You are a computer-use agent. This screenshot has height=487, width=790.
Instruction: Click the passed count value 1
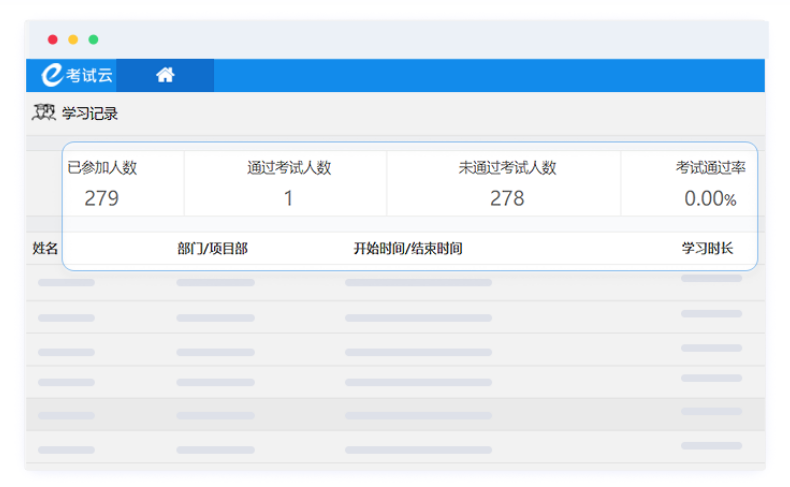click(288, 198)
